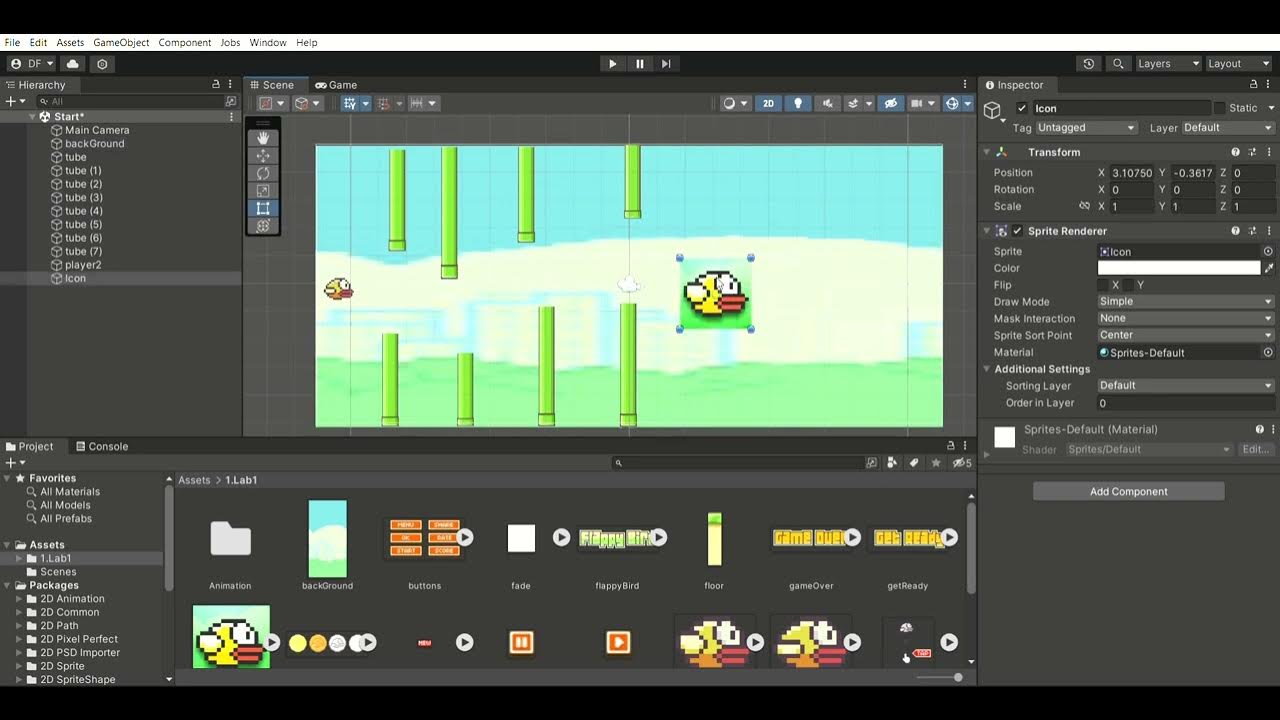1280x720 pixels.
Task: Select the Hand view tool
Action: (263, 138)
